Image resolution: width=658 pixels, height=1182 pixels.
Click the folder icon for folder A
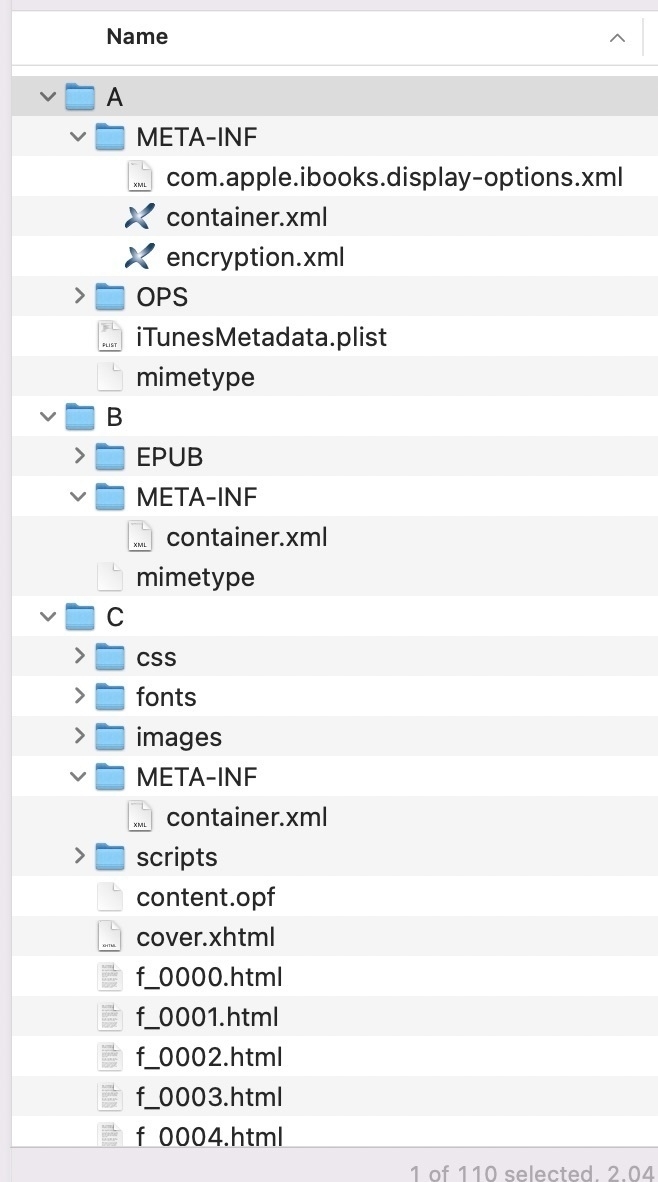tap(80, 96)
